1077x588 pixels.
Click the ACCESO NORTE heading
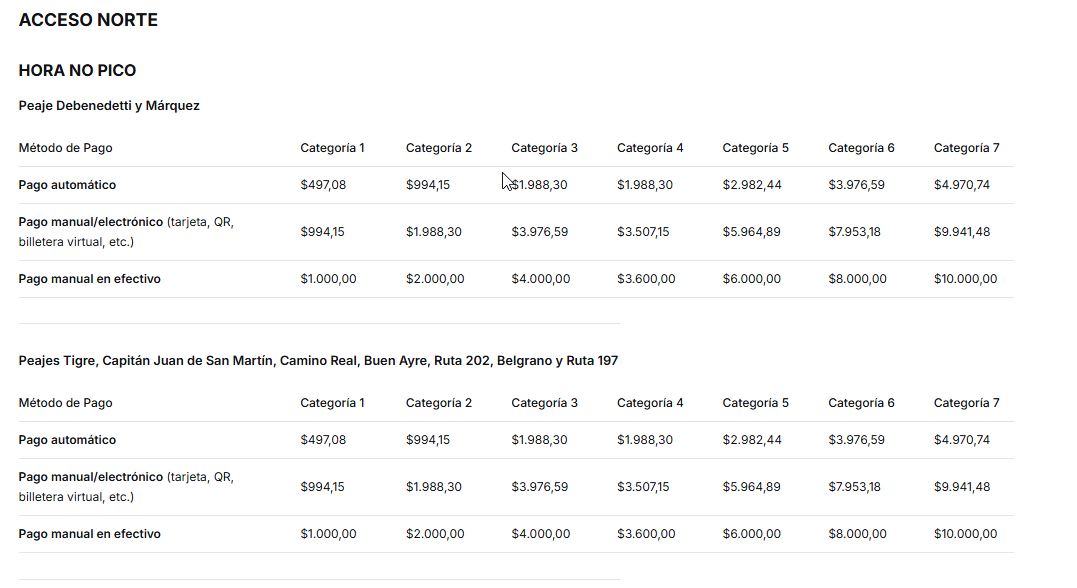[x=88, y=20]
